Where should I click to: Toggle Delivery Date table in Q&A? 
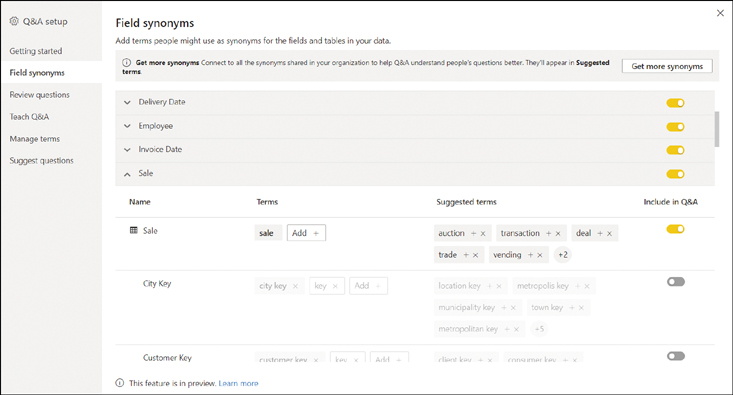click(676, 103)
